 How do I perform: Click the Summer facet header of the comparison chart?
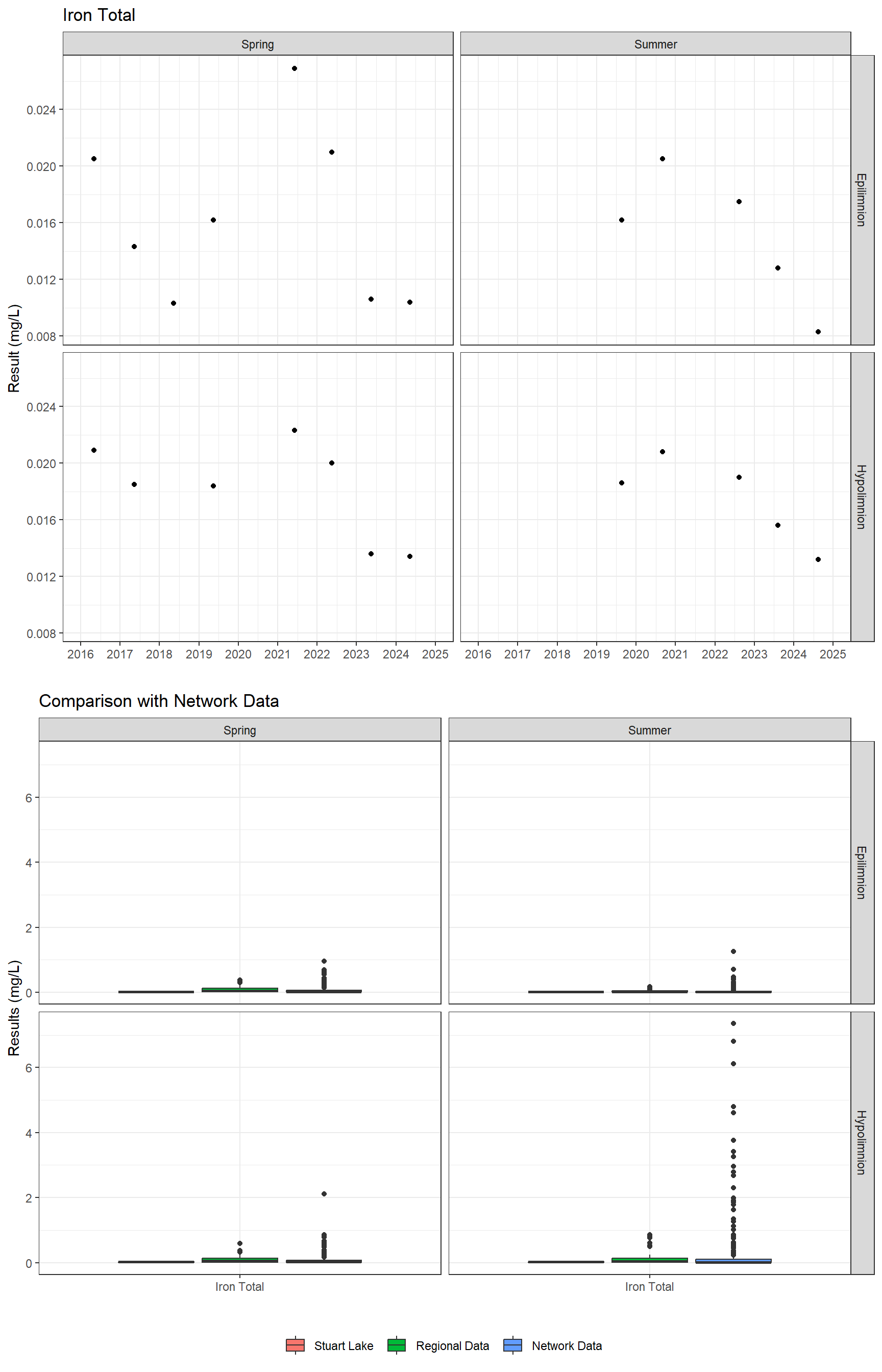pyautogui.click(x=649, y=730)
